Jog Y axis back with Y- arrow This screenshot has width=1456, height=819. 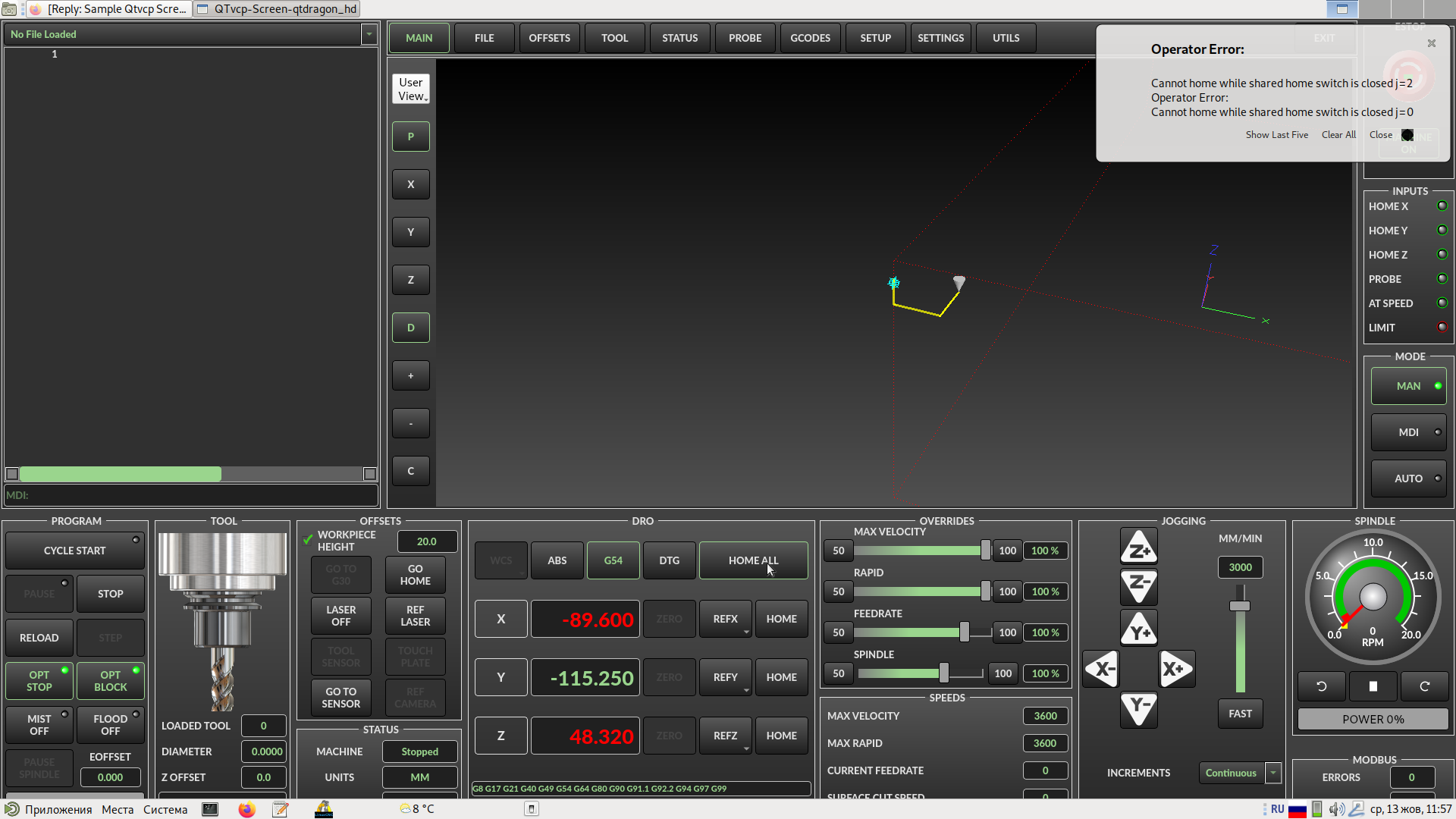tap(1138, 710)
